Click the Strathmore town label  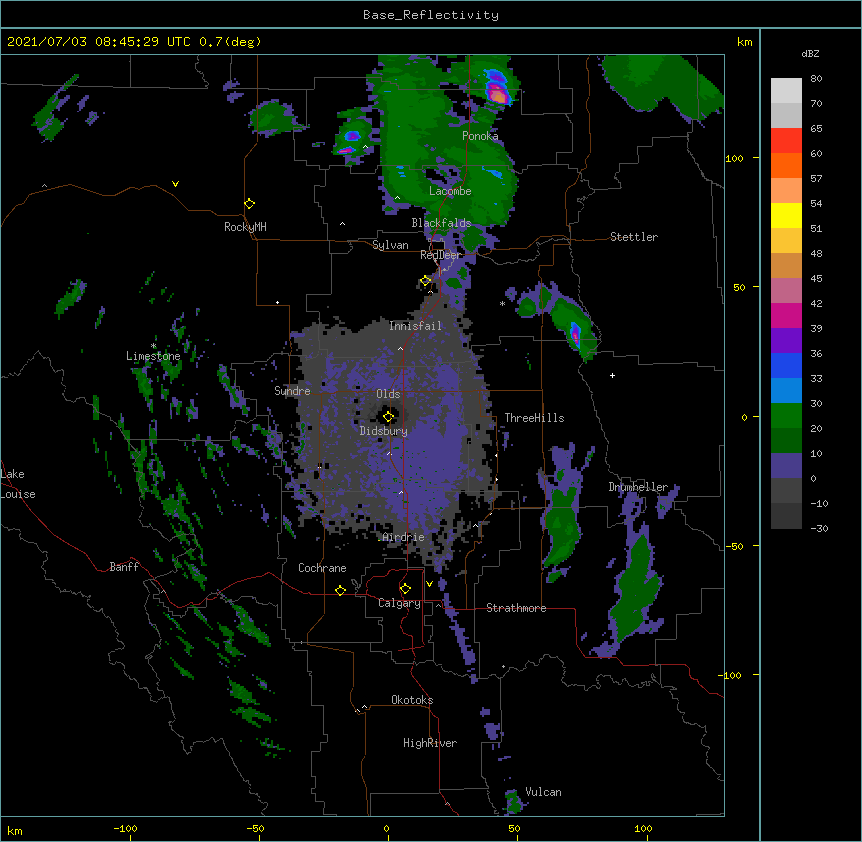[516, 608]
